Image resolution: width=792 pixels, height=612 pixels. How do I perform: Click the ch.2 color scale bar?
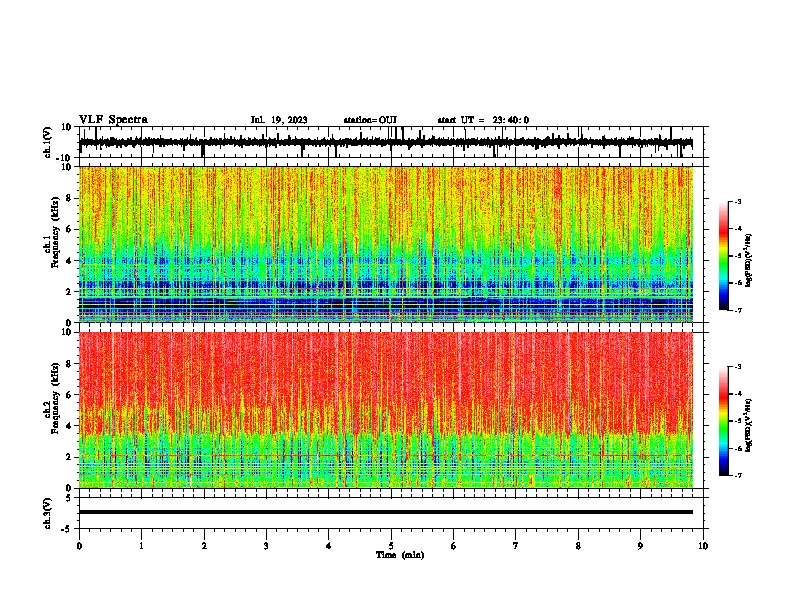tap(724, 421)
